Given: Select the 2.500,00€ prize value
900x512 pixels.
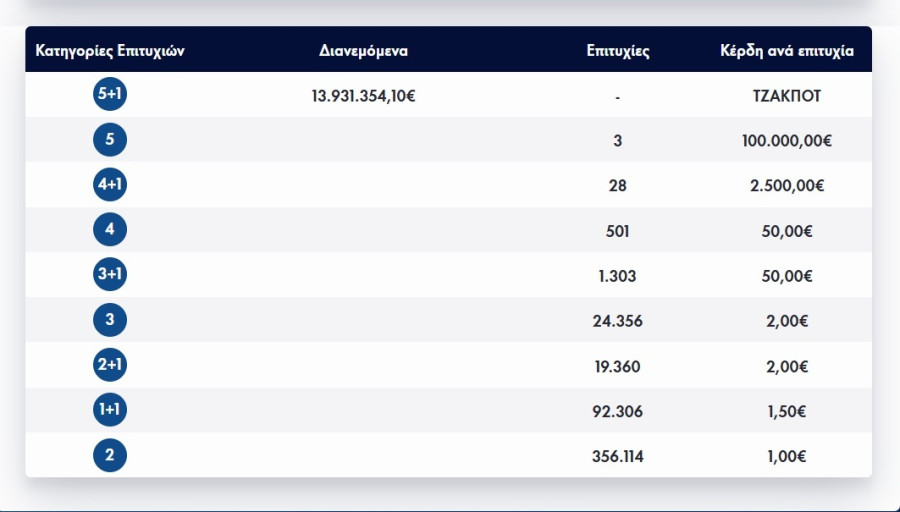Looking at the screenshot, I should click(787, 187).
